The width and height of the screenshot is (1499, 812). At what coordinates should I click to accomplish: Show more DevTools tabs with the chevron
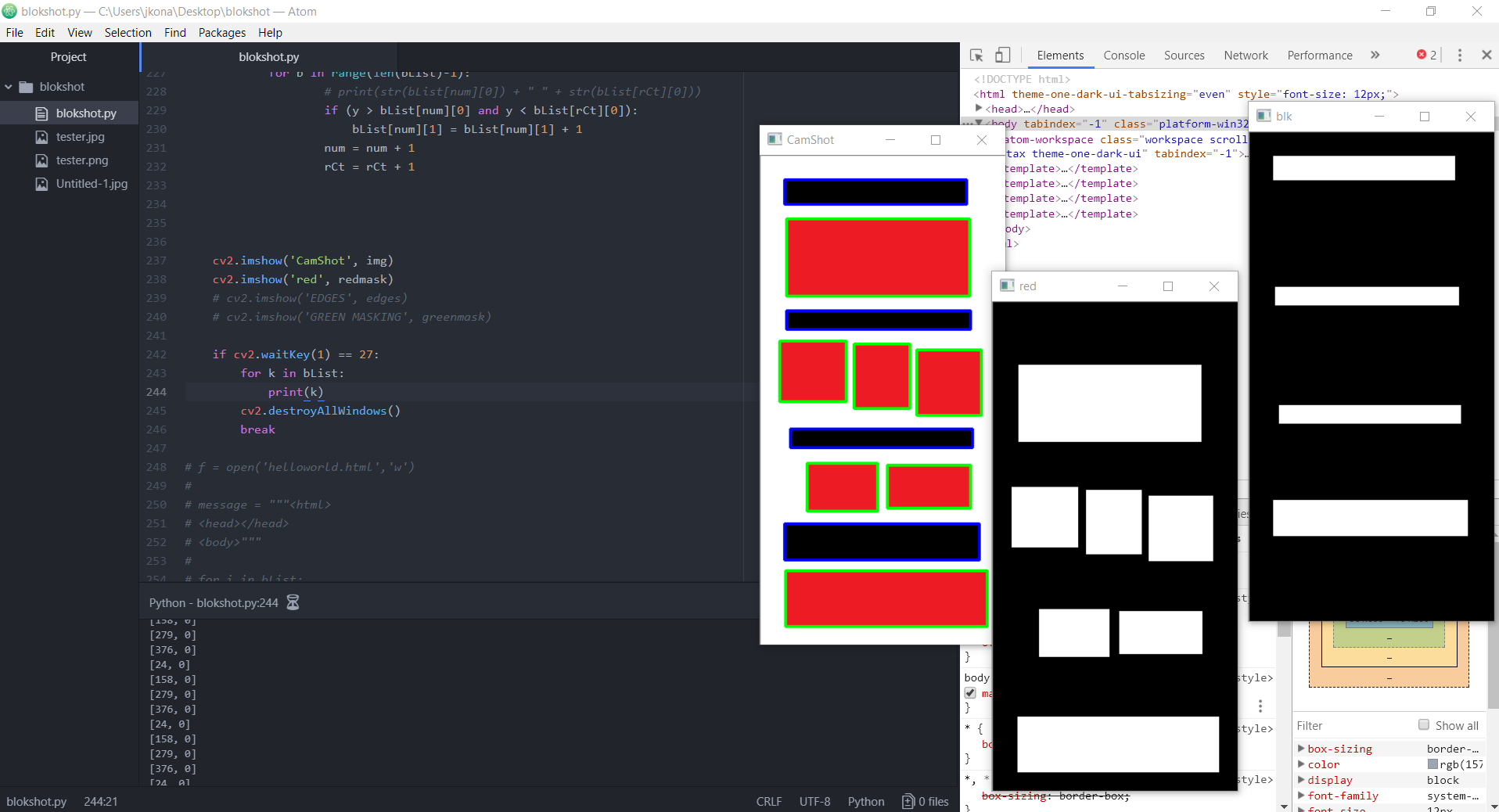point(1375,55)
